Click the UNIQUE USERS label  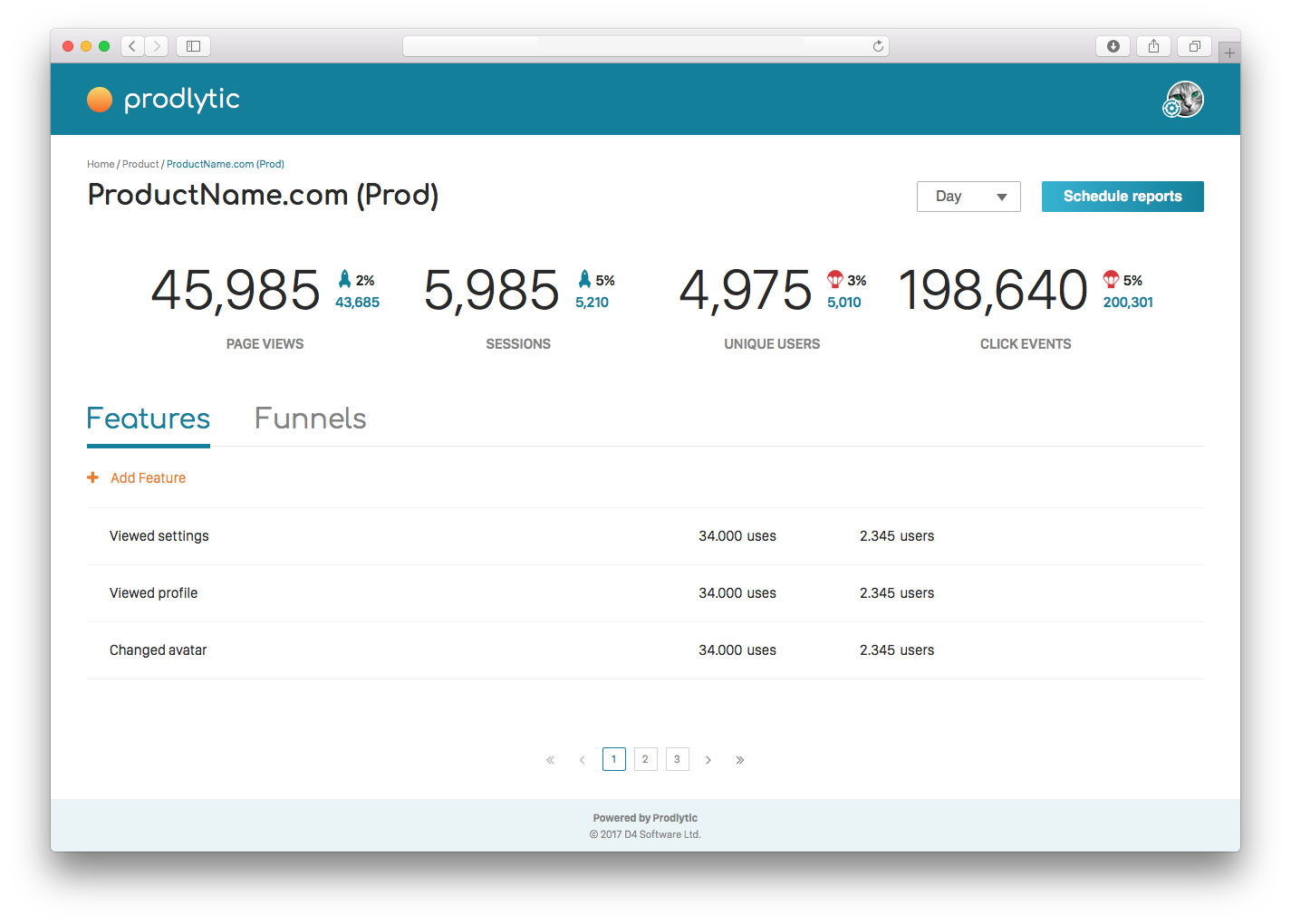772,344
